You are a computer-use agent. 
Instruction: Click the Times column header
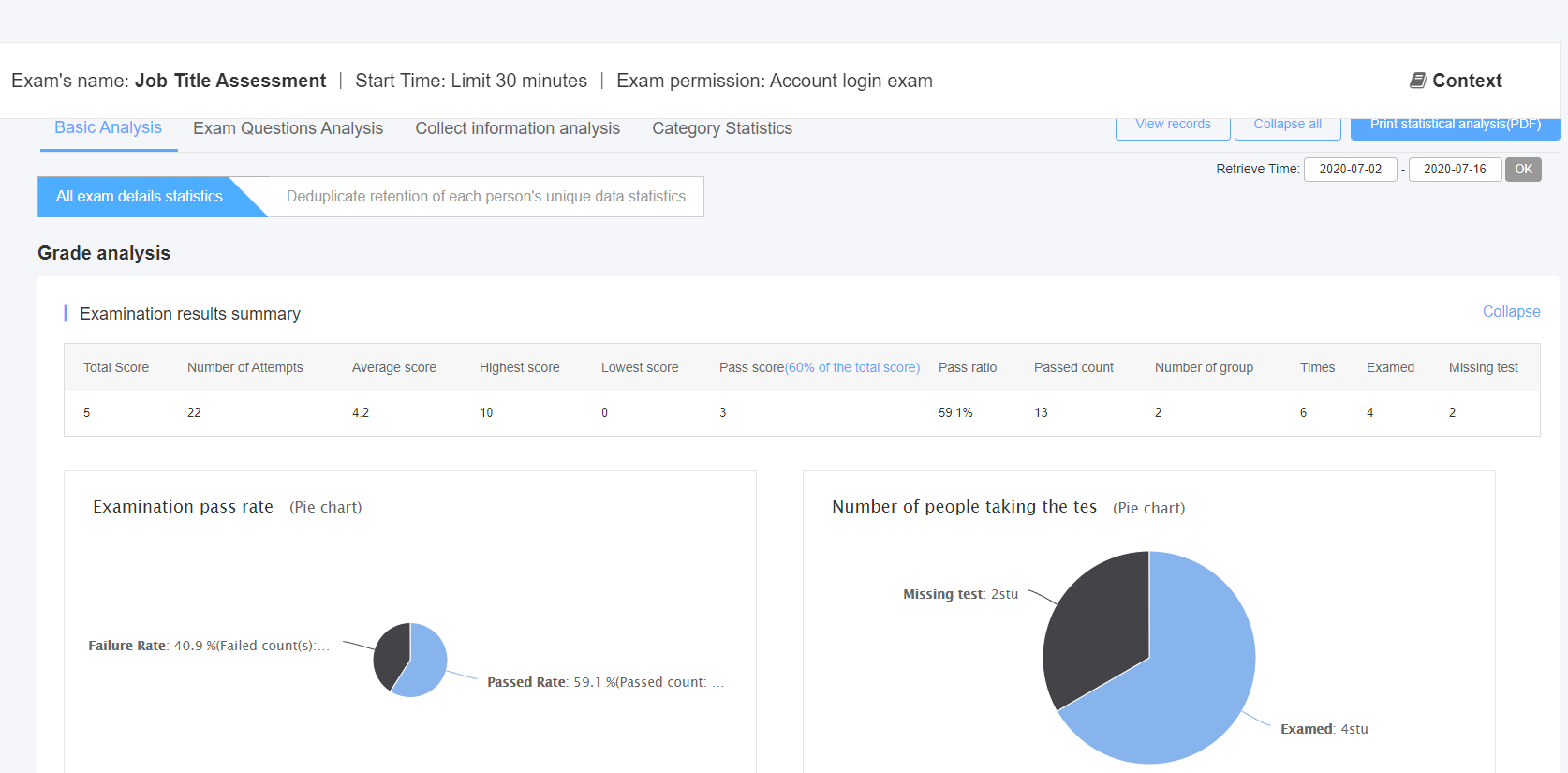pos(1317,368)
